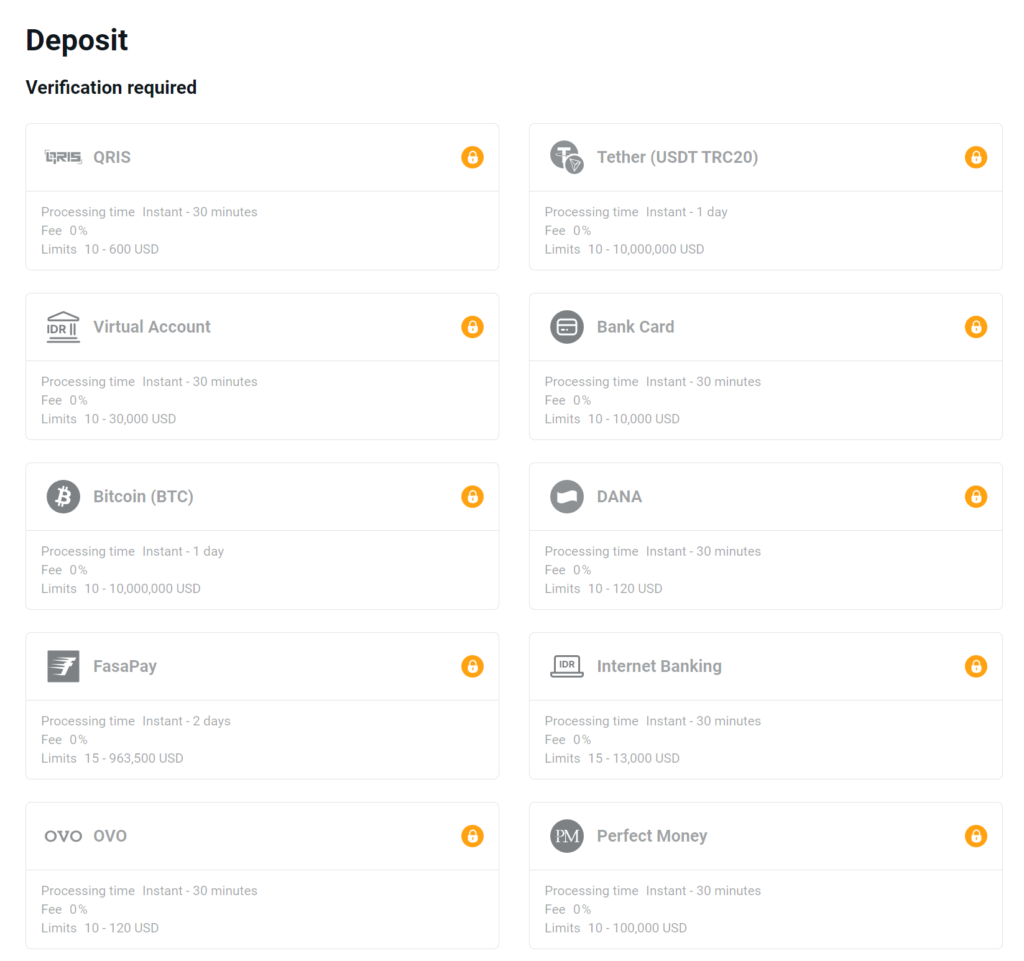1024x961 pixels.
Task: Click the Bitcoin BTC coin icon
Action: click(x=63, y=497)
